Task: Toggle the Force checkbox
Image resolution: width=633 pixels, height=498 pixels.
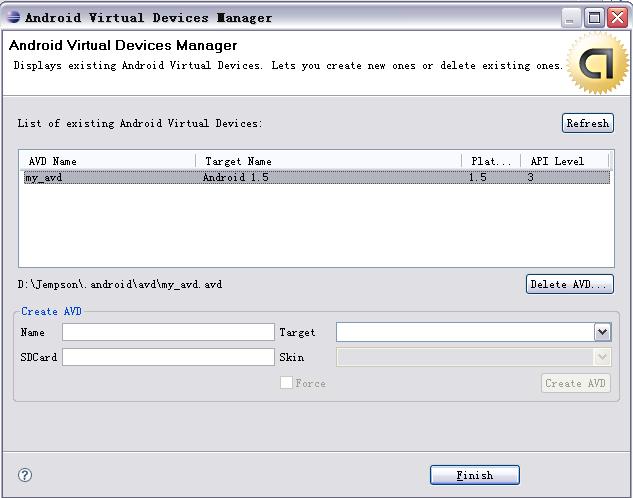Action: (286, 383)
